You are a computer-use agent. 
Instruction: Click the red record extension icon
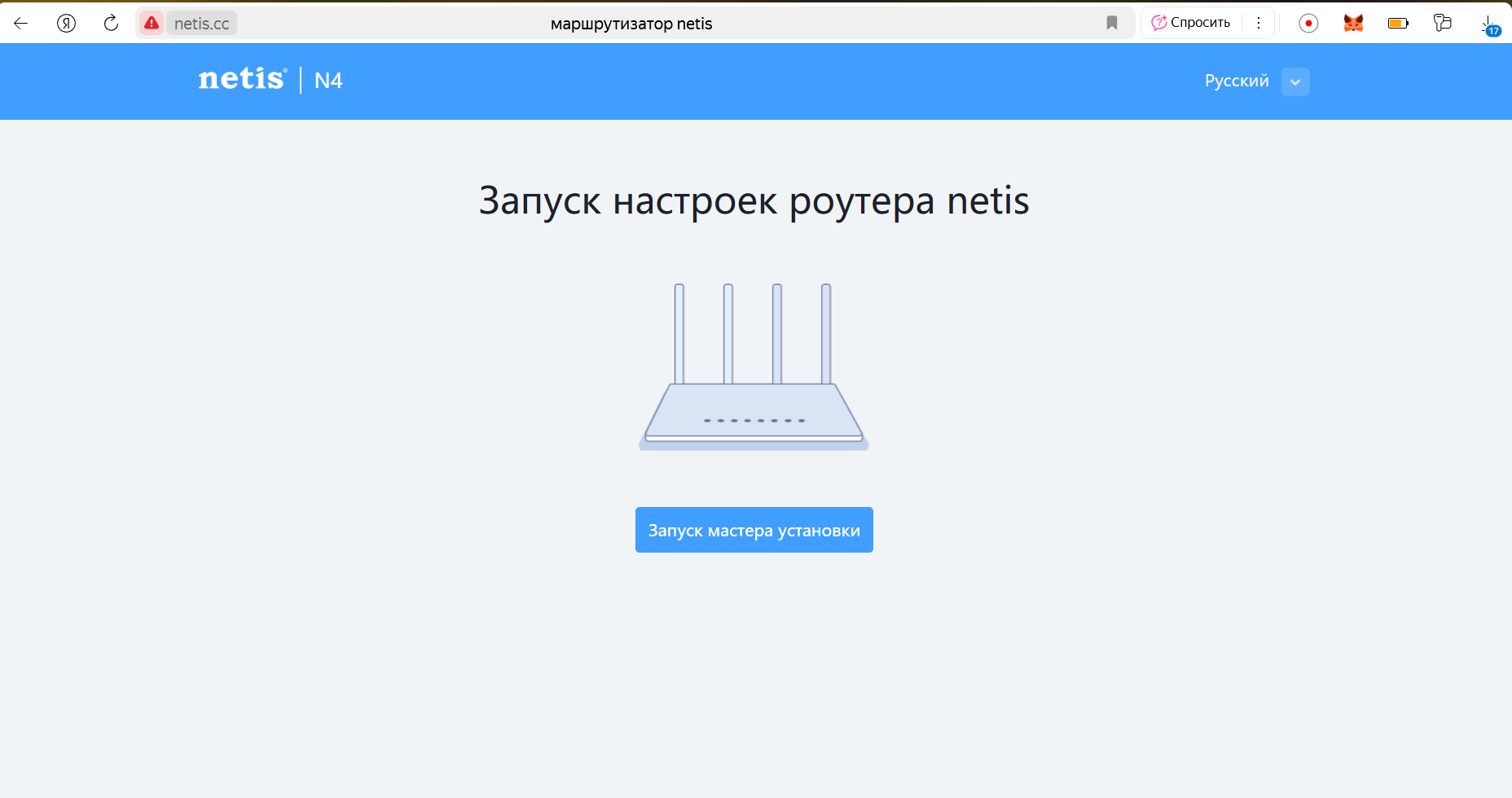(1309, 23)
